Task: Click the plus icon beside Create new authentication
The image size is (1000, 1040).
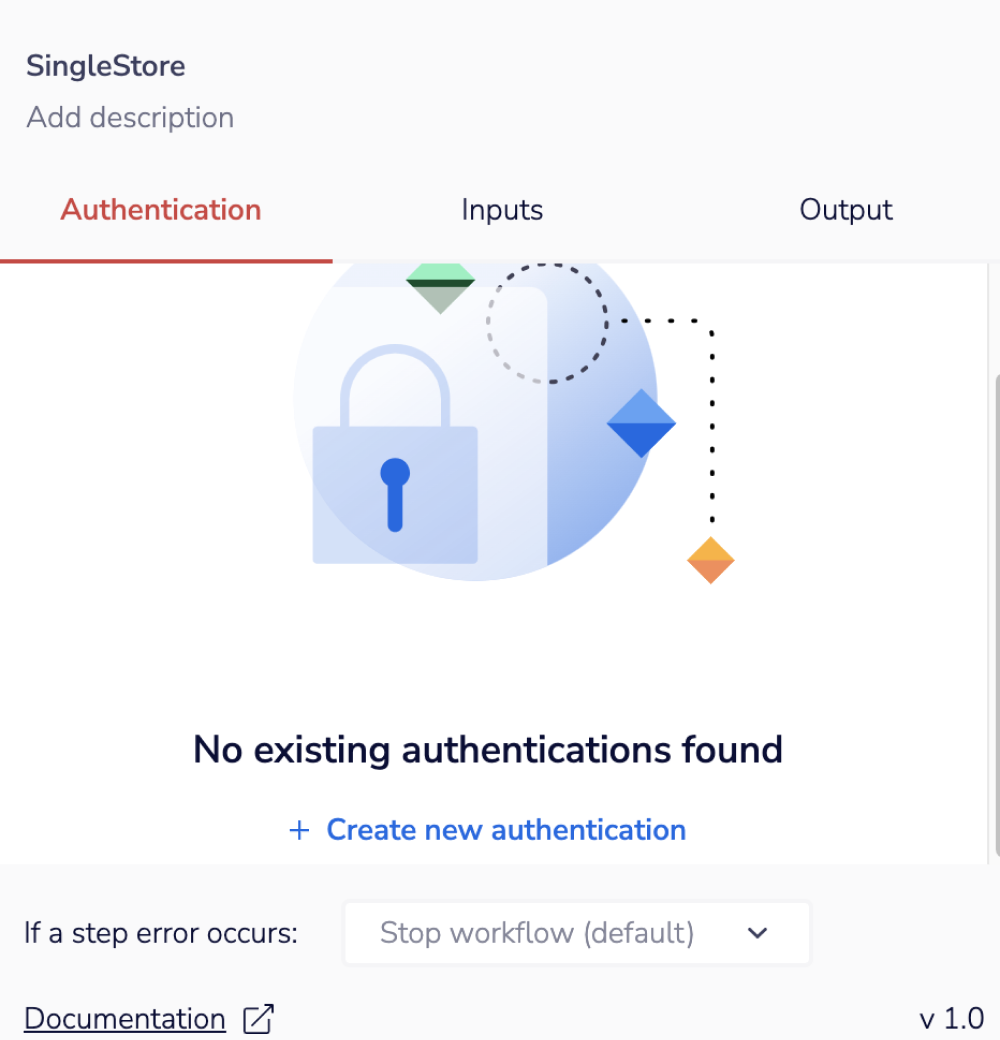Action: [299, 830]
